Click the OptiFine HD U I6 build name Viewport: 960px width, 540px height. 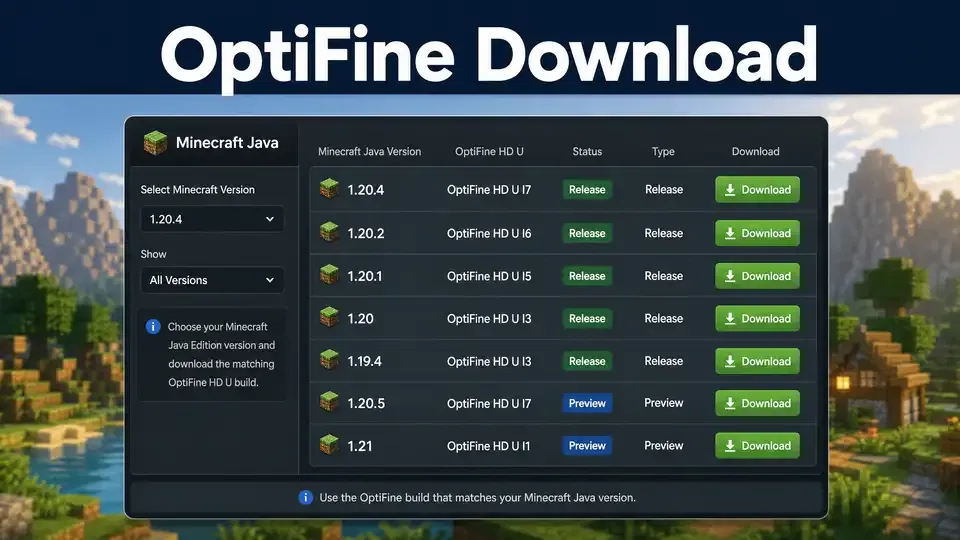489,233
